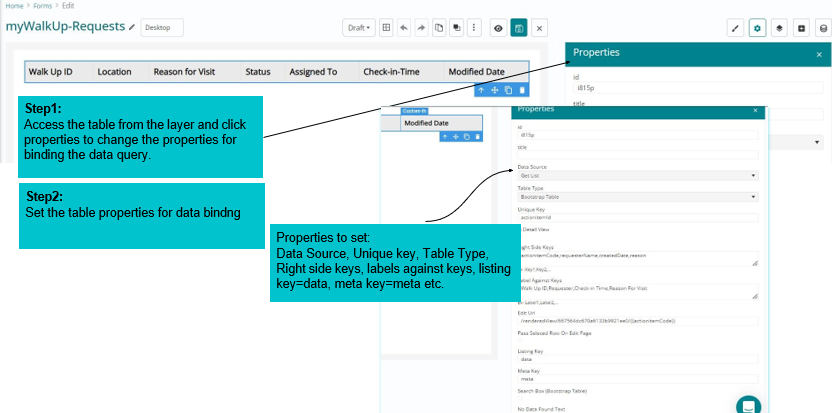This screenshot has height=413, width=832.
Task: Open the three-dot more options menu
Action: point(473,28)
